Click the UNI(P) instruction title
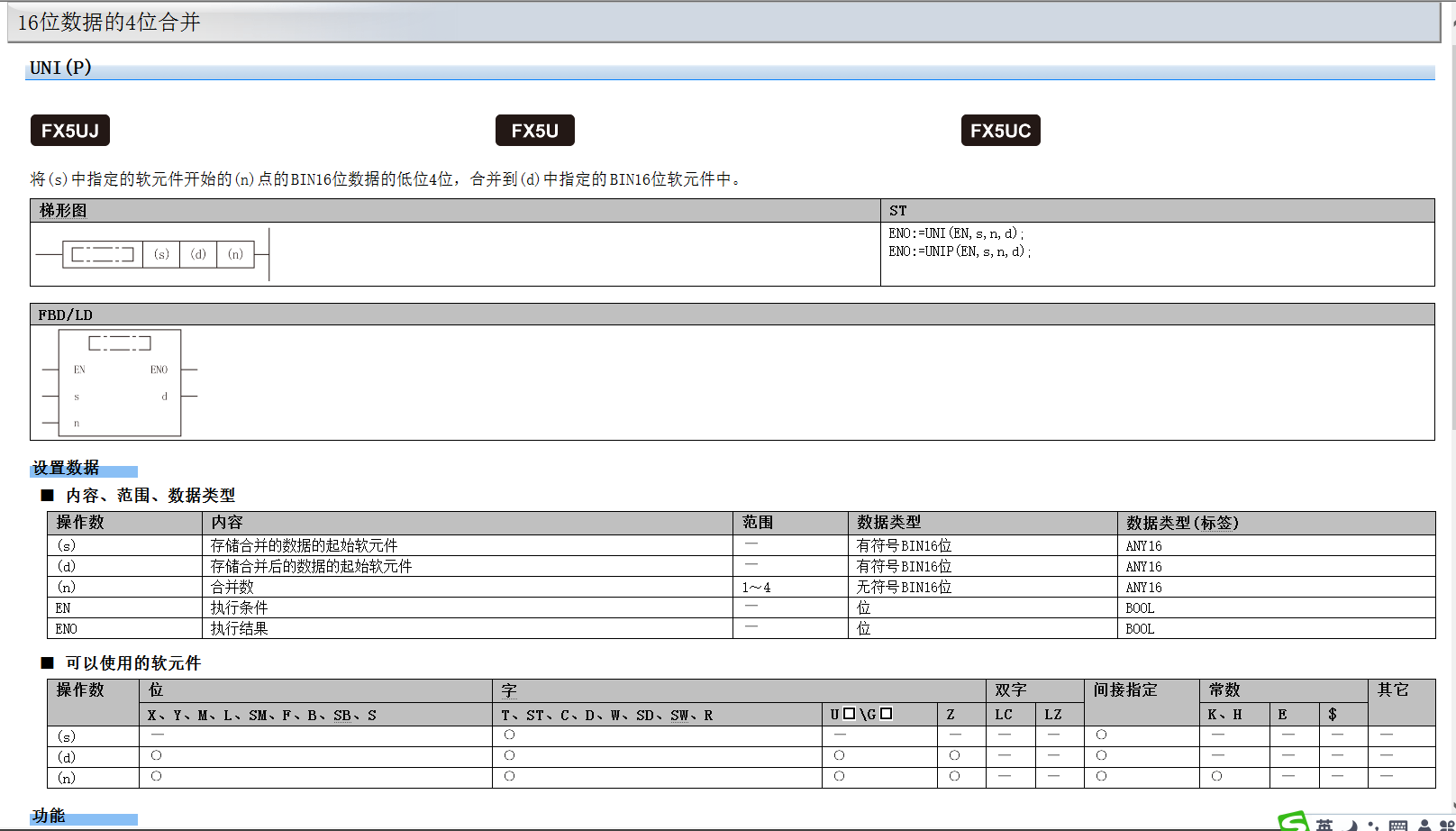The height and width of the screenshot is (831, 1456). coord(60,68)
